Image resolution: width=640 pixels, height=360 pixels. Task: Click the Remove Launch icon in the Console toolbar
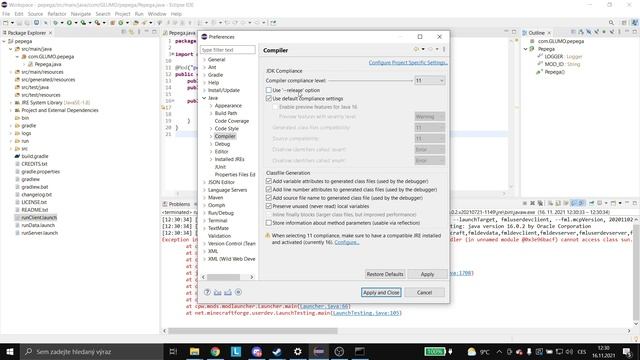click(x=532, y=203)
